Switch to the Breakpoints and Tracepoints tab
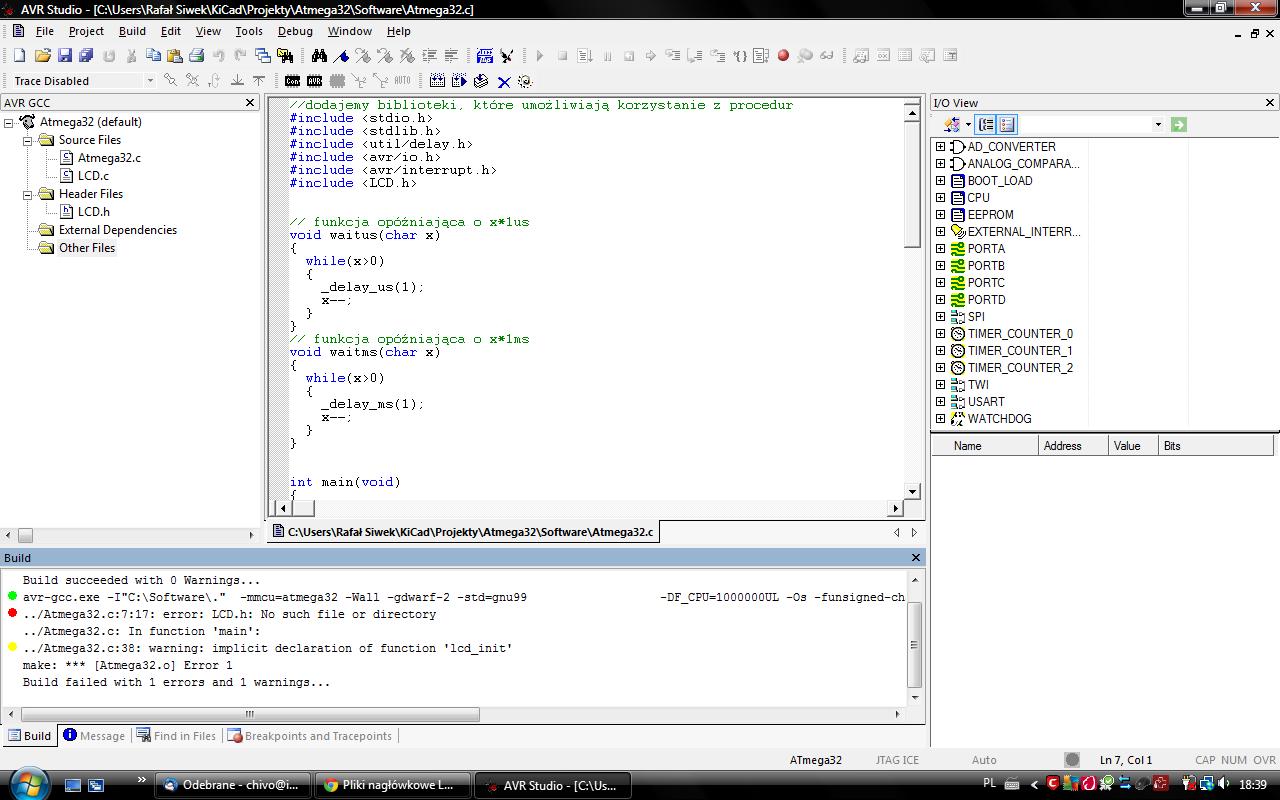The height and width of the screenshot is (800, 1280). click(310, 736)
